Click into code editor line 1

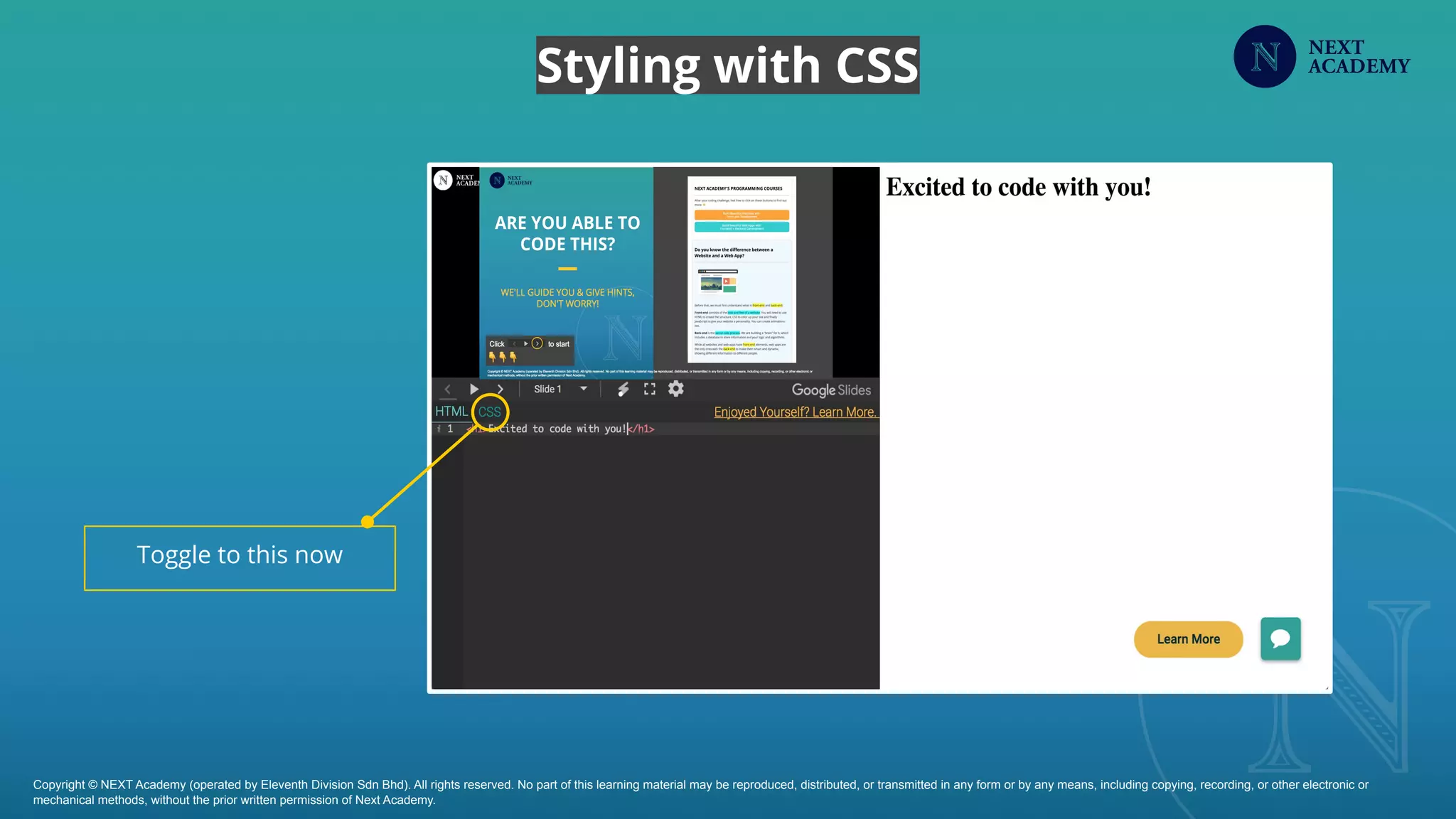point(672,429)
